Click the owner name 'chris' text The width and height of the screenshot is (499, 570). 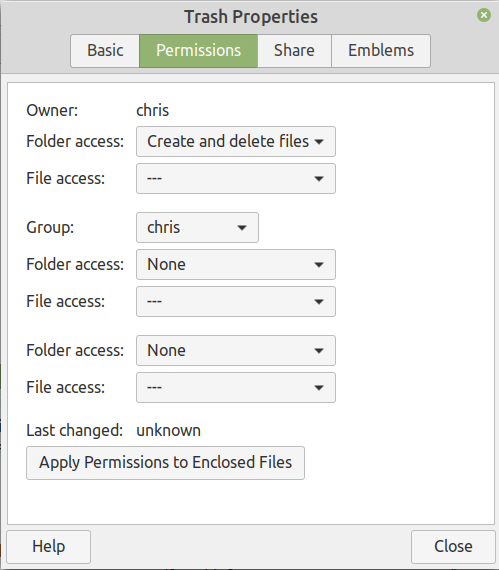[x=153, y=110]
